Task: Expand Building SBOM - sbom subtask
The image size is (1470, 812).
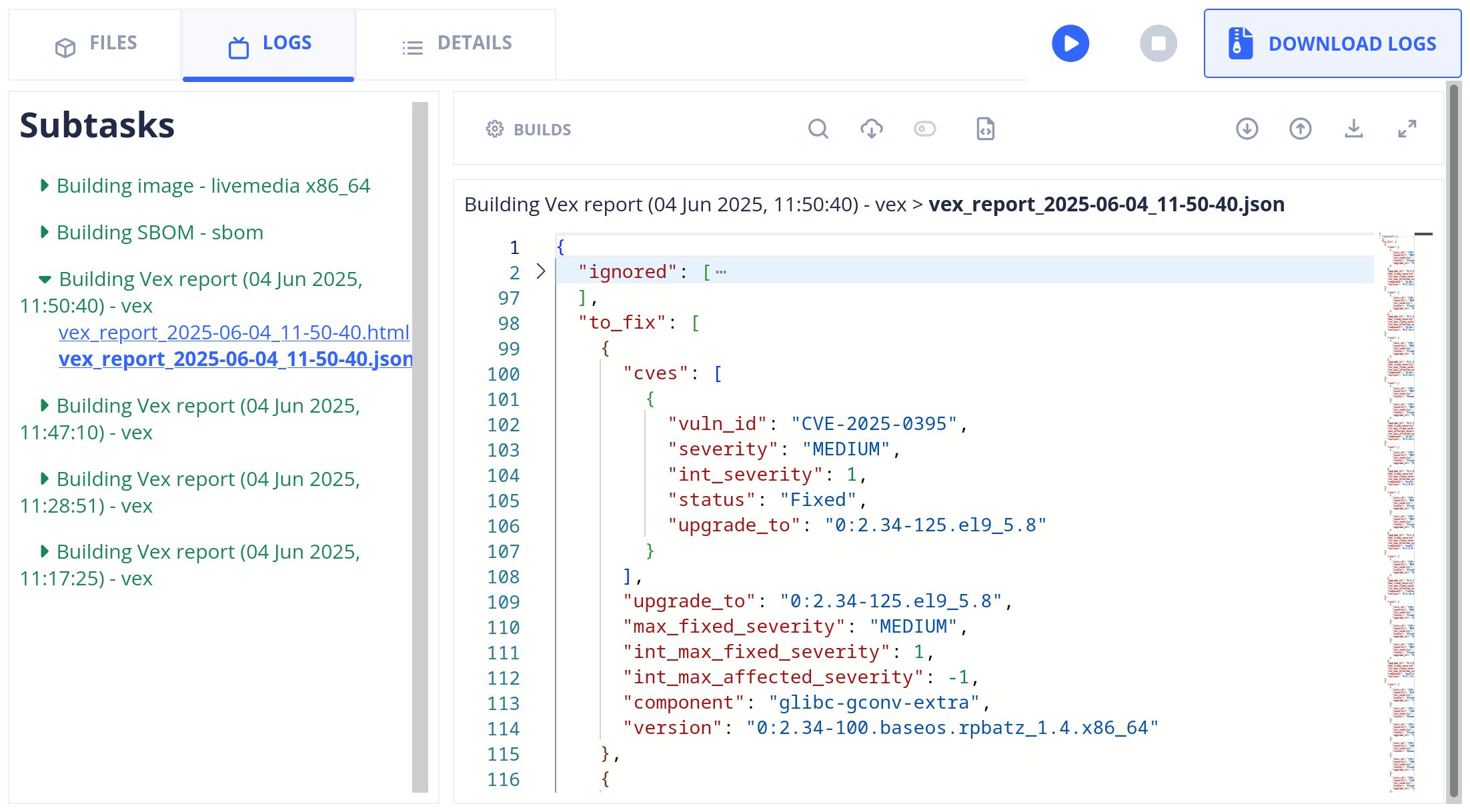Action: (45, 232)
